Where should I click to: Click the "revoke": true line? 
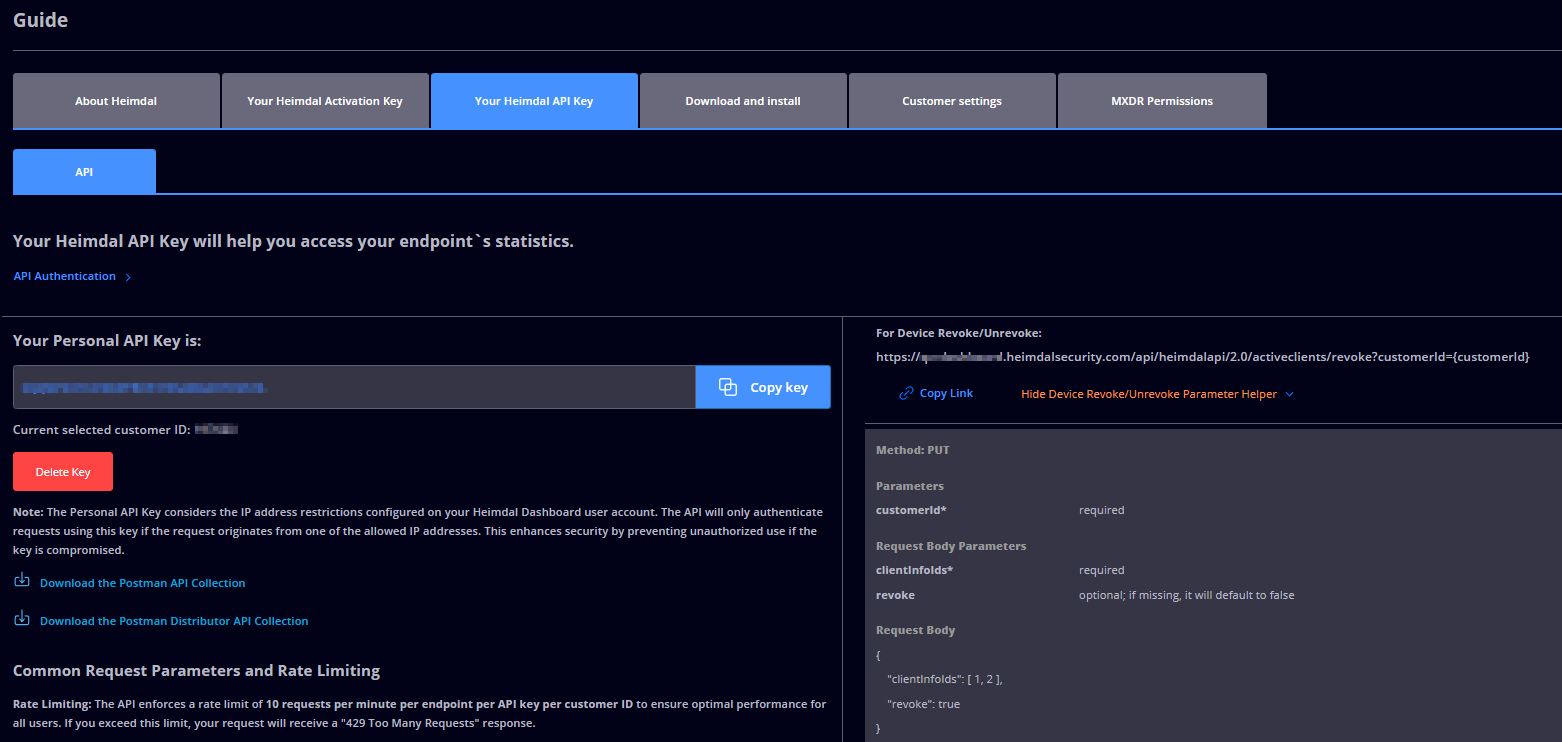point(924,704)
